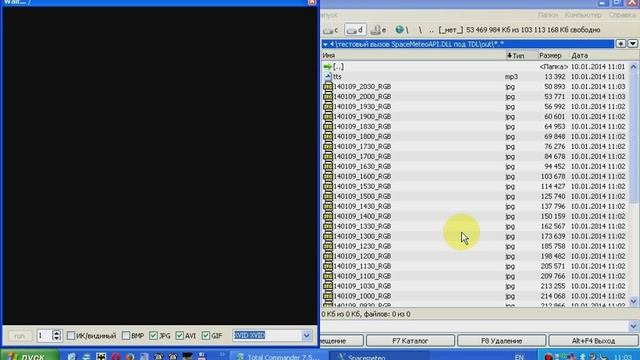The height and width of the screenshot is (360, 640).
Task: Enable the BMP output checkbox
Action: coord(126,336)
